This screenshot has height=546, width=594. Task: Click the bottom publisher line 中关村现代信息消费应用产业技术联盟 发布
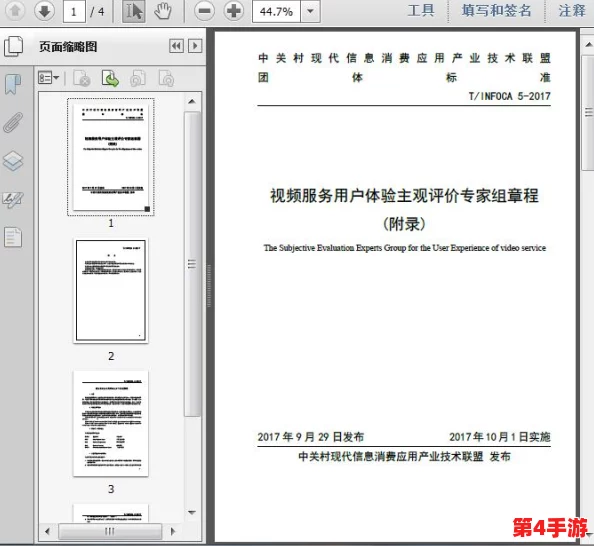[x=404, y=456]
